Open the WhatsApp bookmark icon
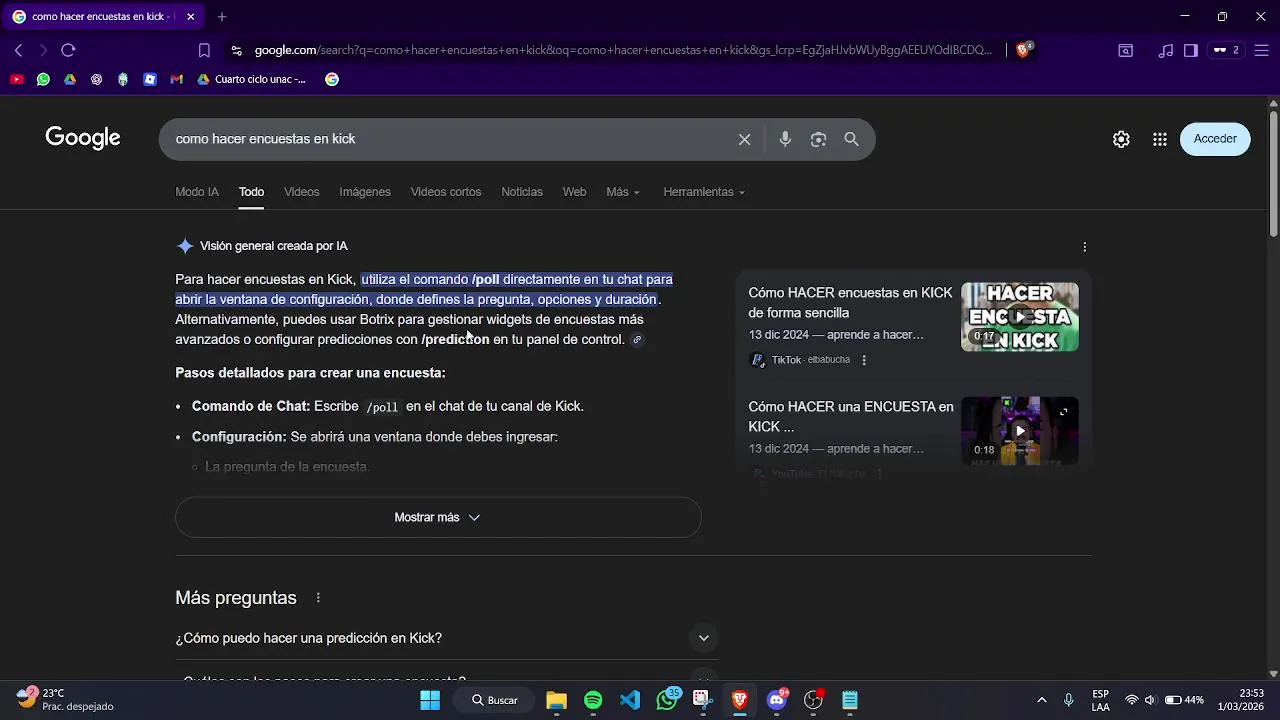Image resolution: width=1280 pixels, height=720 pixels. click(x=43, y=79)
